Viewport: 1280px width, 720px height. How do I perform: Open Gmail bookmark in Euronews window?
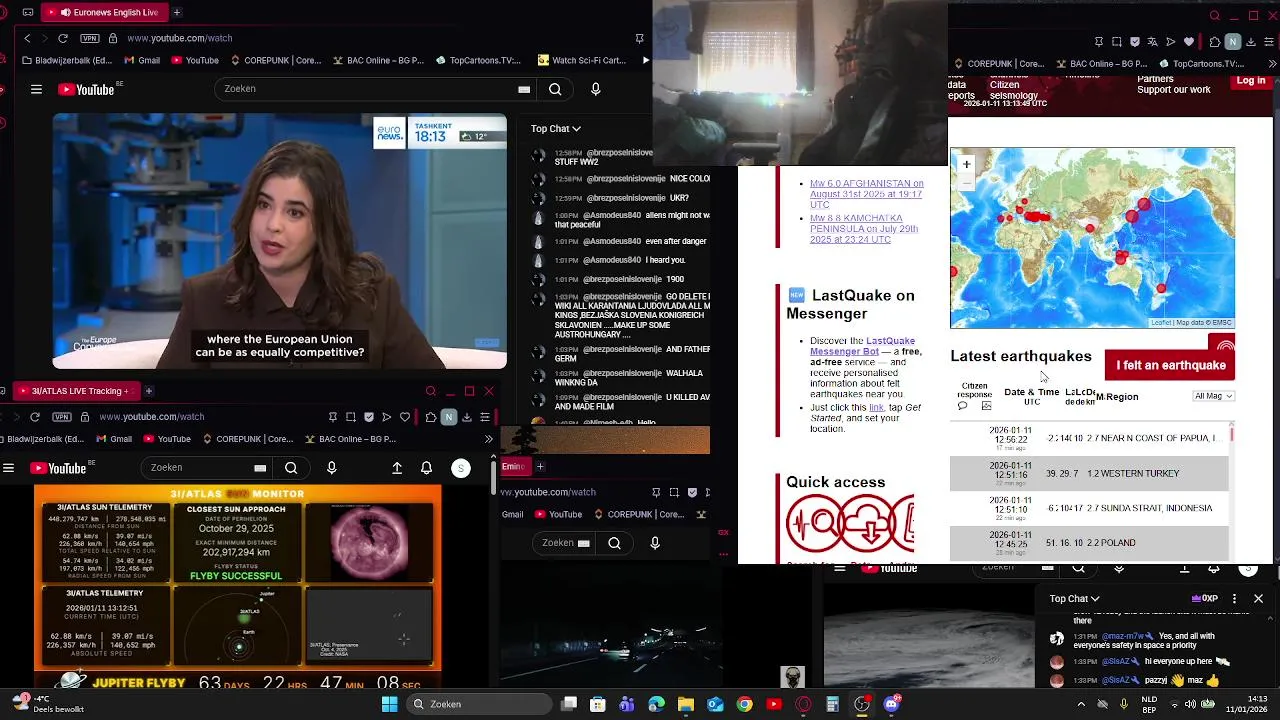pos(142,60)
